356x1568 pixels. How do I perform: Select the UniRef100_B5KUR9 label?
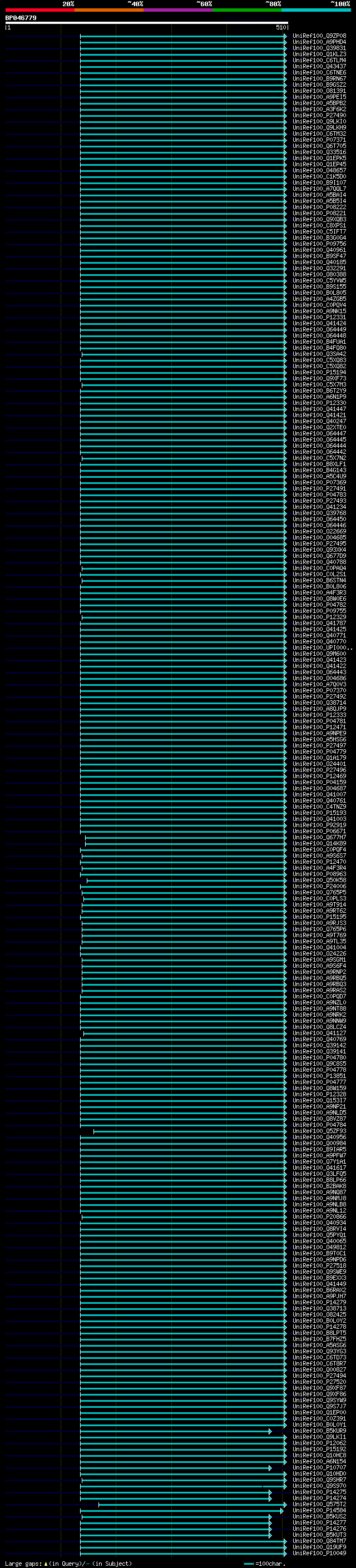pyautogui.click(x=319, y=1431)
